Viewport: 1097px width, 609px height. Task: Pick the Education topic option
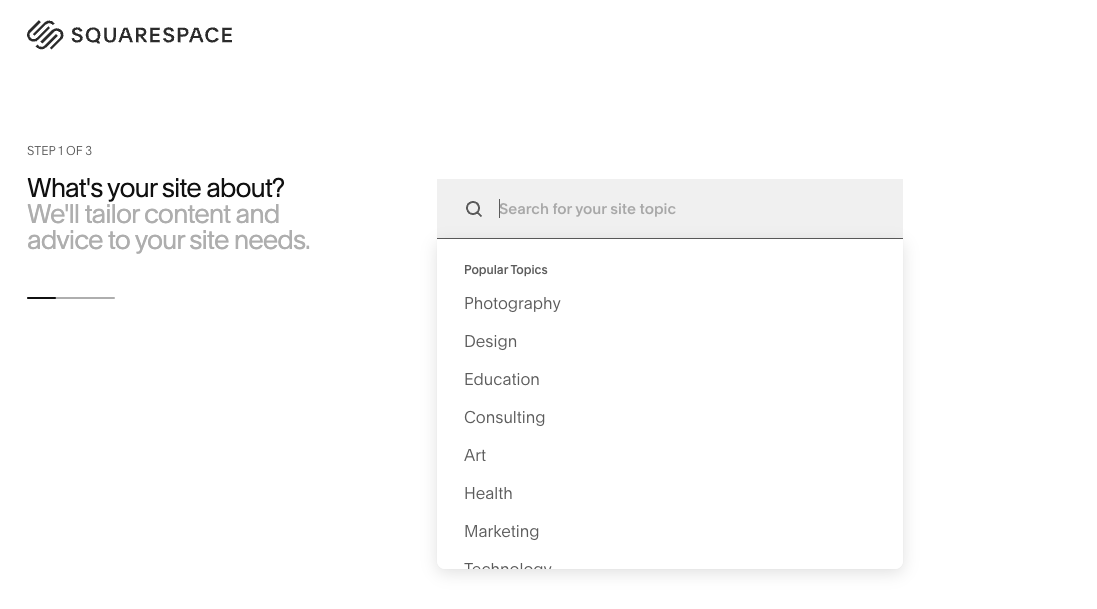click(x=501, y=380)
